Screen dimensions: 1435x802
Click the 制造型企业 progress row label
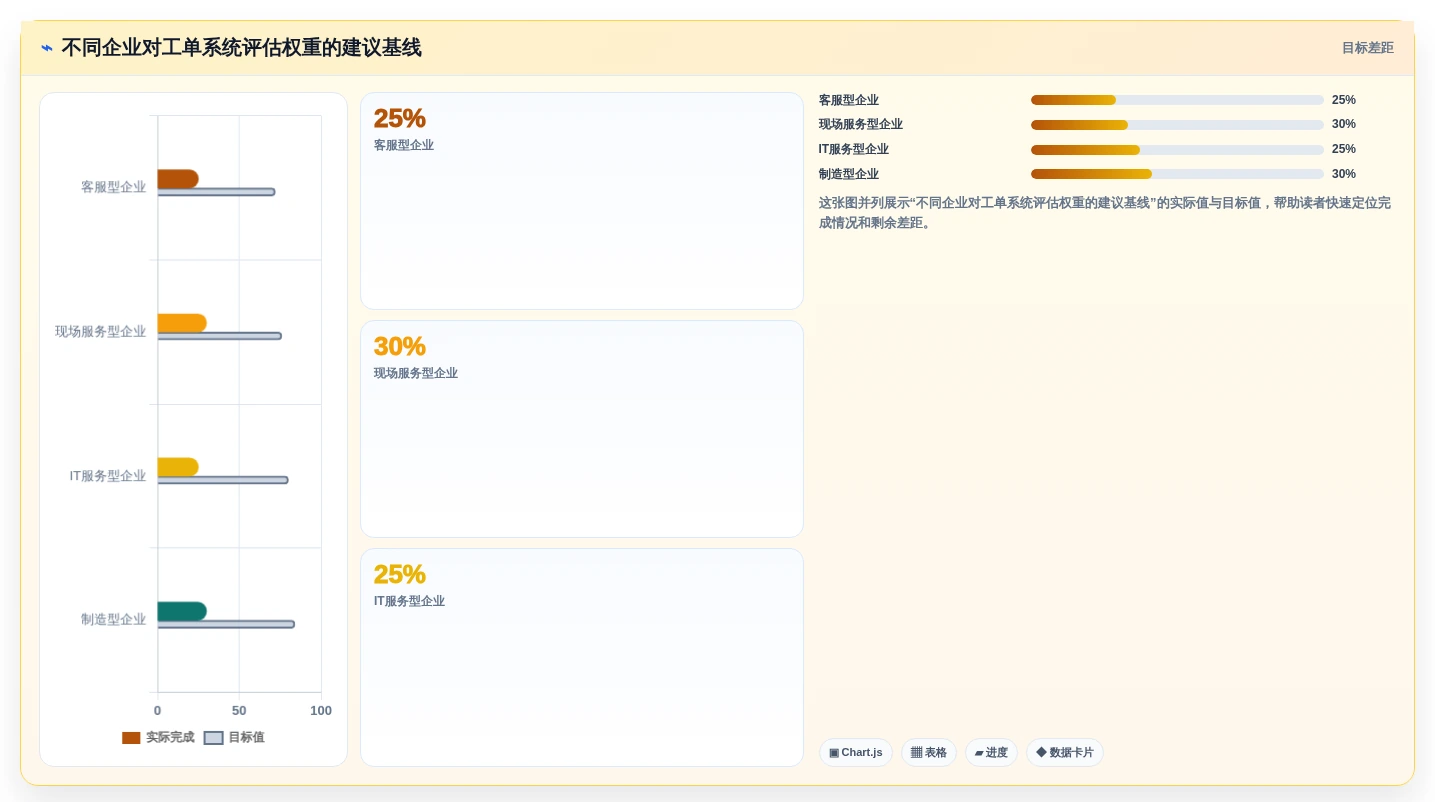pyautogui.click(x=849, y=174)
